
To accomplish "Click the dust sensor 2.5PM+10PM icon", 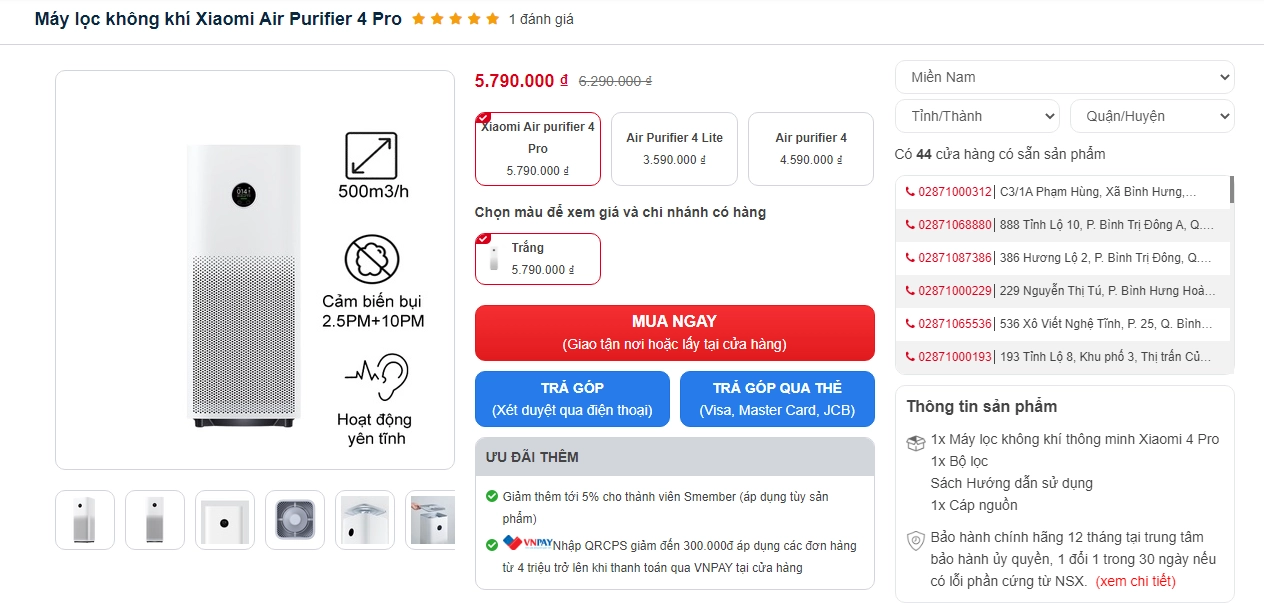I will coord(372,260).
